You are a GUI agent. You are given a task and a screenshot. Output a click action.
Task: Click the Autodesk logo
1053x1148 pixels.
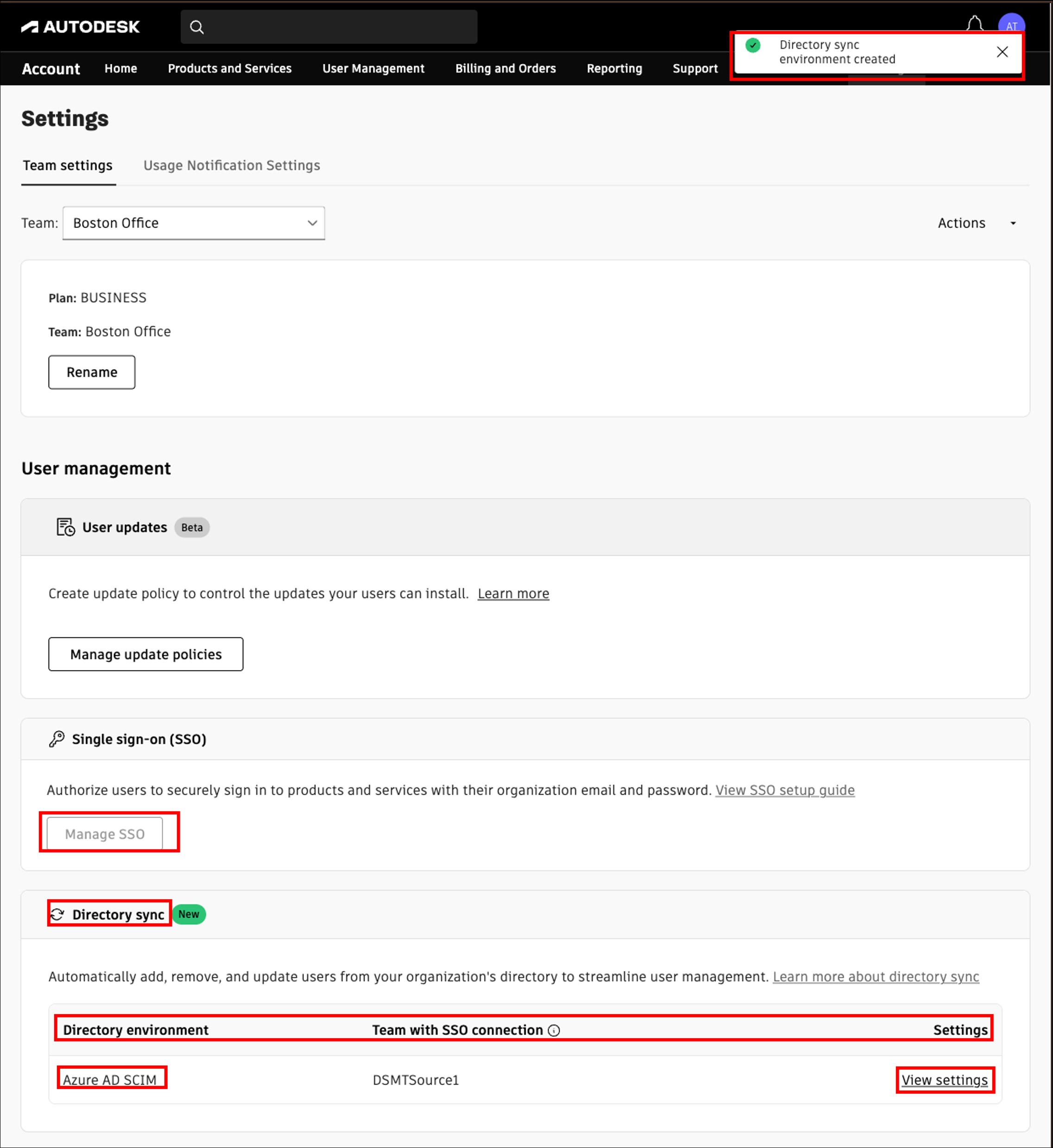[80, 27]
